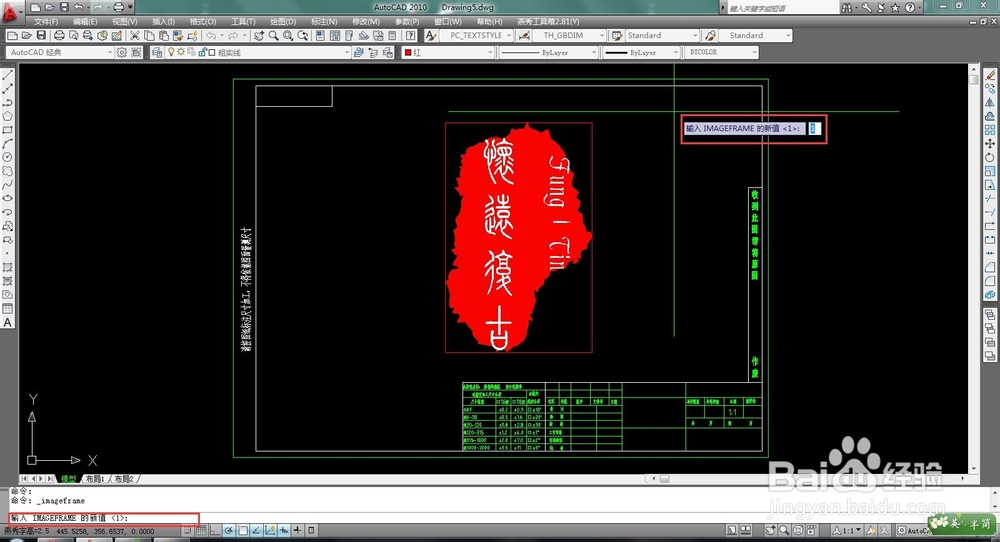The width and height of the screenshot is (1000, 542).
Task: Open the 视图(V) menu
Action: 124,22
